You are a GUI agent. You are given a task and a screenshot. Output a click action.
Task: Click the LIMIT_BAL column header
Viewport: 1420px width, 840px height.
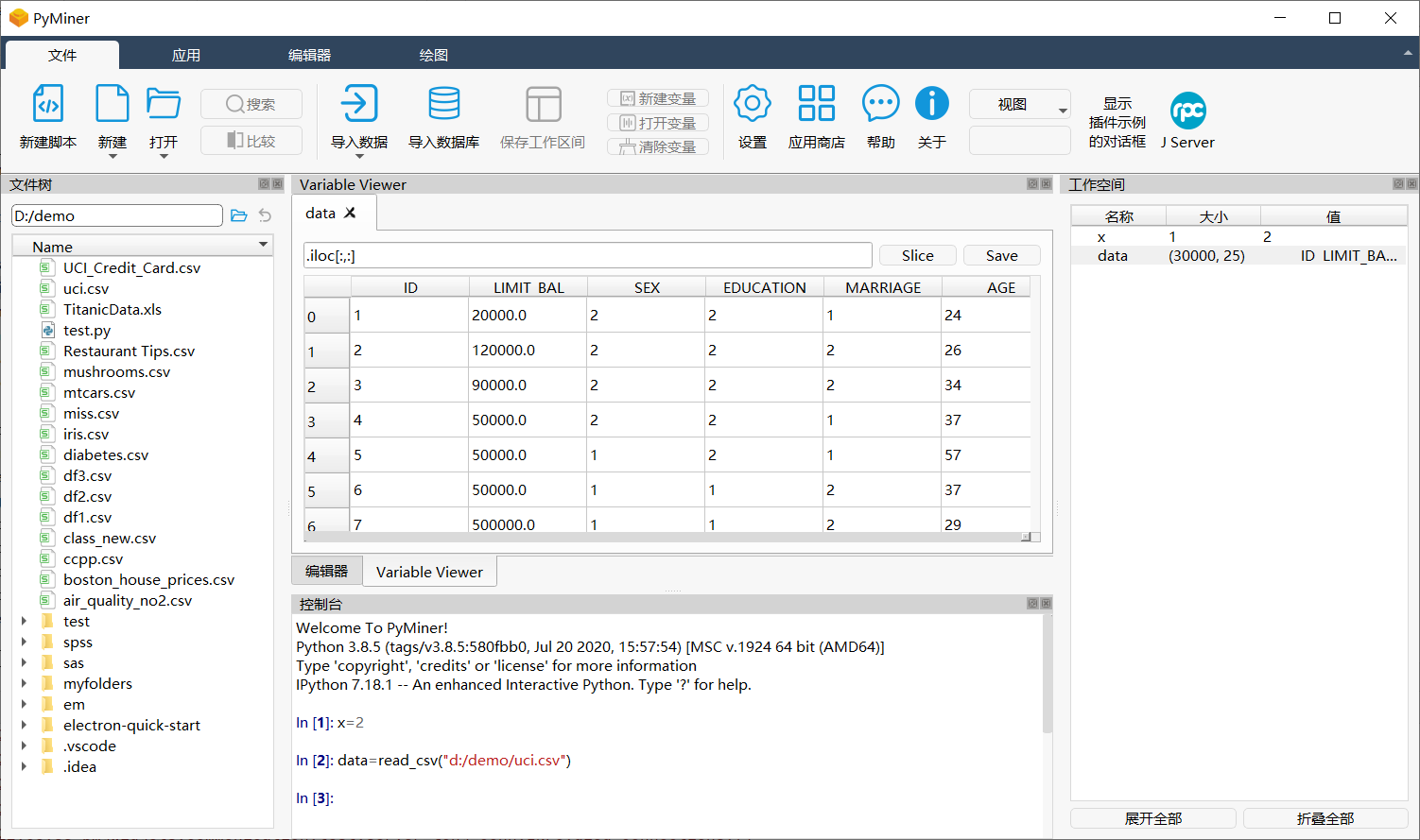tap(528, 287)
